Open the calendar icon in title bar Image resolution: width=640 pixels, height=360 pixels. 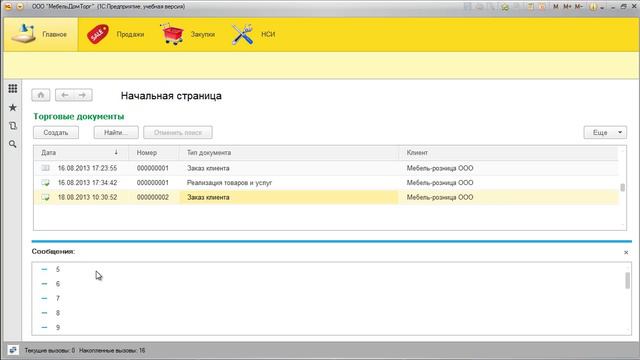(x=542, y=7)
